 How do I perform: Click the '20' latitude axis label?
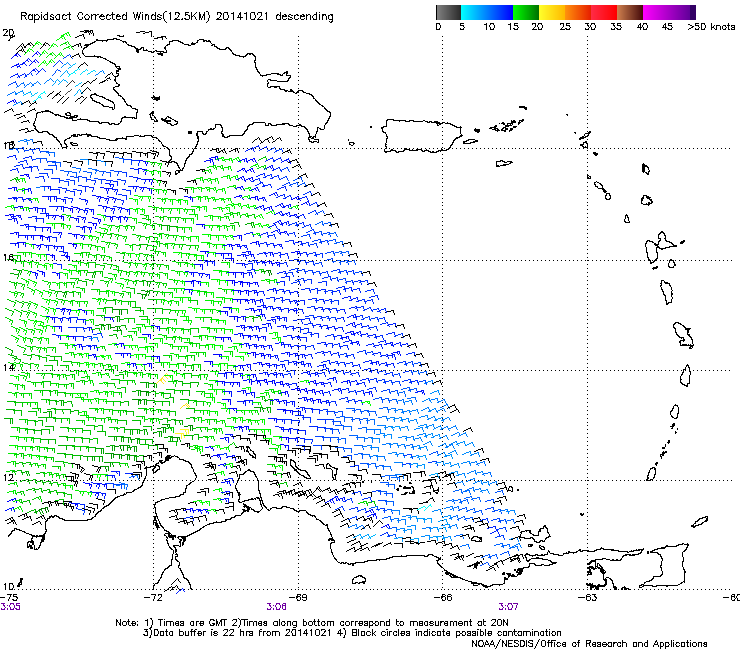pos(8,33)
